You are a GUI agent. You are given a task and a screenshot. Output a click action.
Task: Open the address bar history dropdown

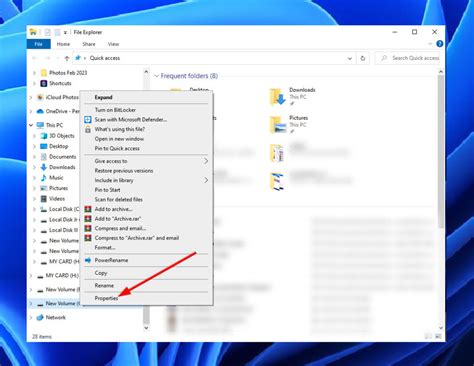(x=350, y=58)
